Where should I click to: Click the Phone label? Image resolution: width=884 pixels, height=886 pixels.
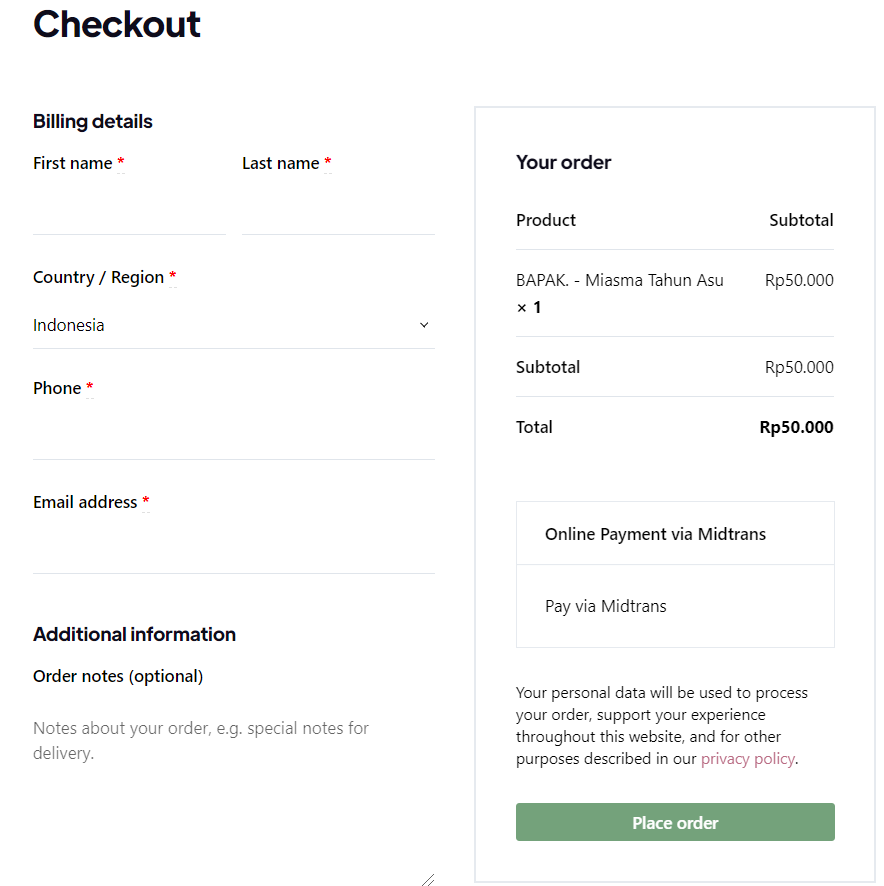coord(57,388)
